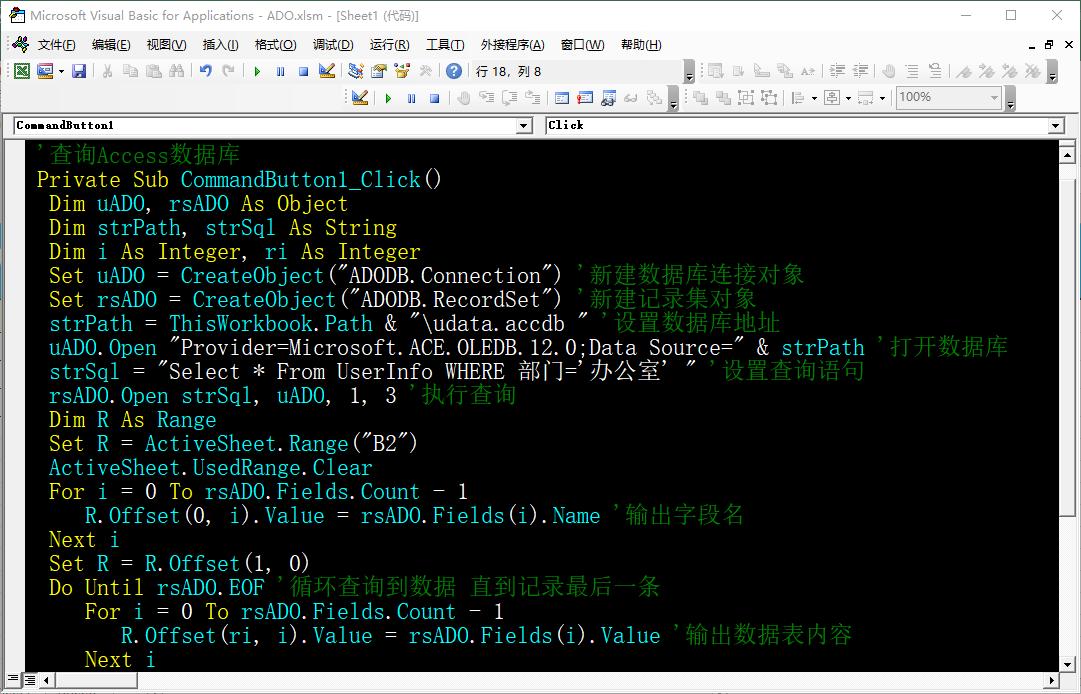1081x694 pixels.
Task: Open the CommandButton1 object dropdown
Action: tap(524, 125)
